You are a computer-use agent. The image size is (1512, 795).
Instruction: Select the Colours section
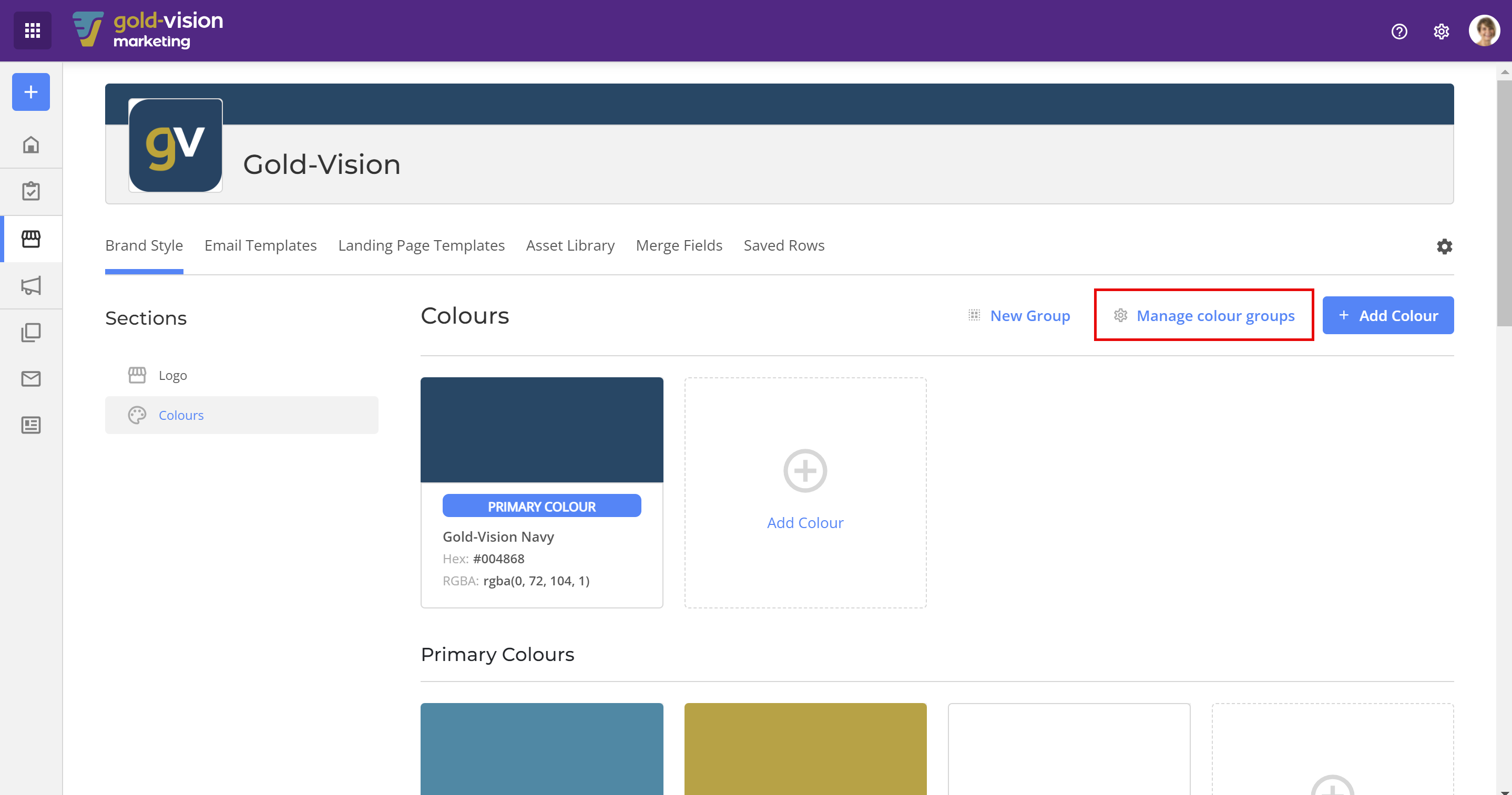coord(242,416)
